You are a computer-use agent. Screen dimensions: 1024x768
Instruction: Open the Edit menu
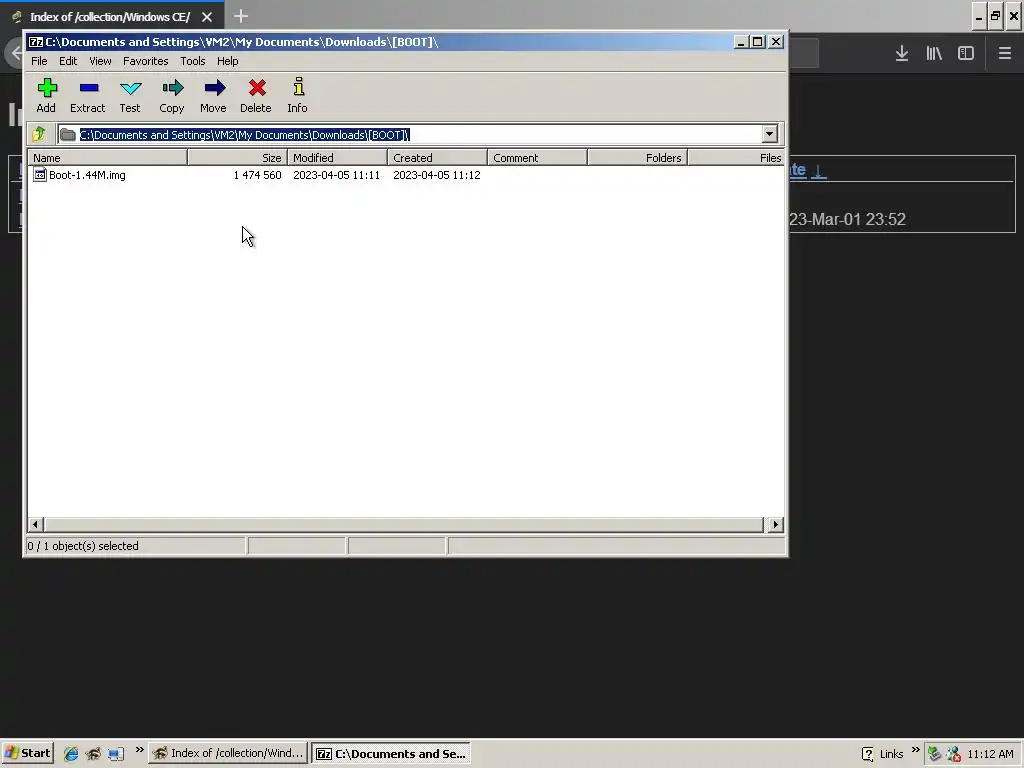68,61
